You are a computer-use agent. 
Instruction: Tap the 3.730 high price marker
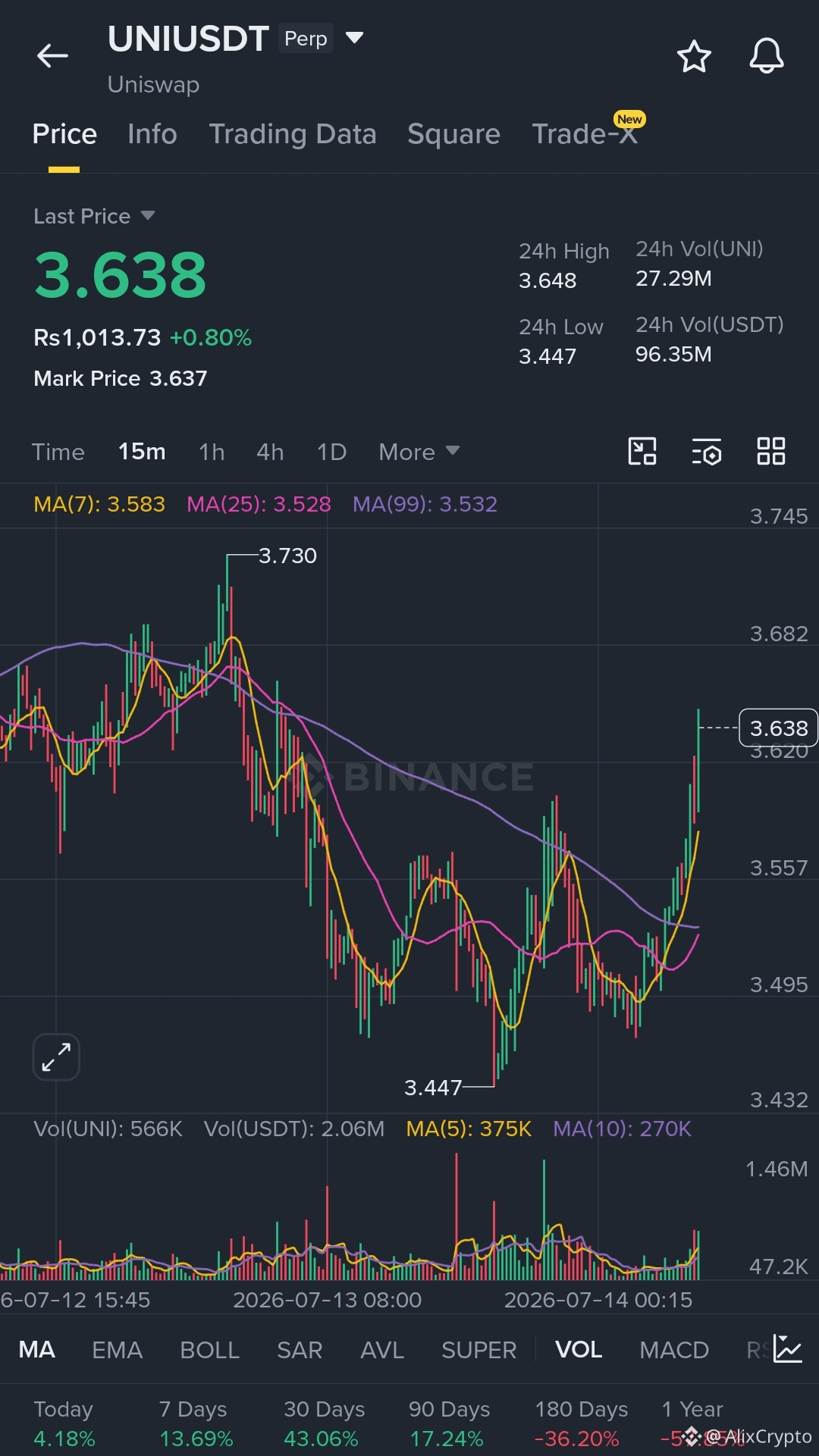point(287,556)
